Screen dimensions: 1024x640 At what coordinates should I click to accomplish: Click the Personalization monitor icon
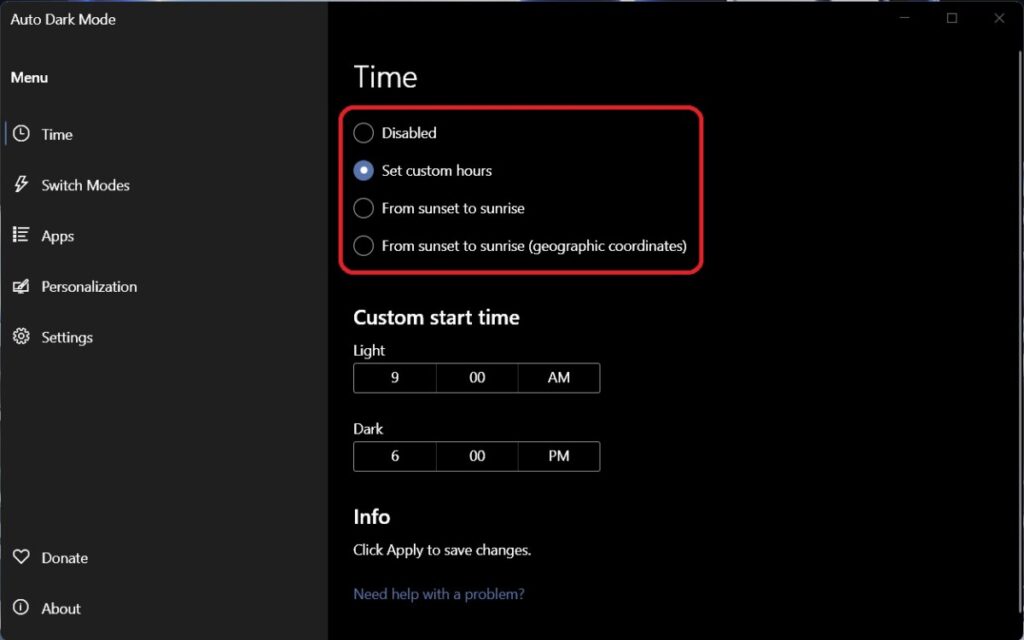point(22,286)
